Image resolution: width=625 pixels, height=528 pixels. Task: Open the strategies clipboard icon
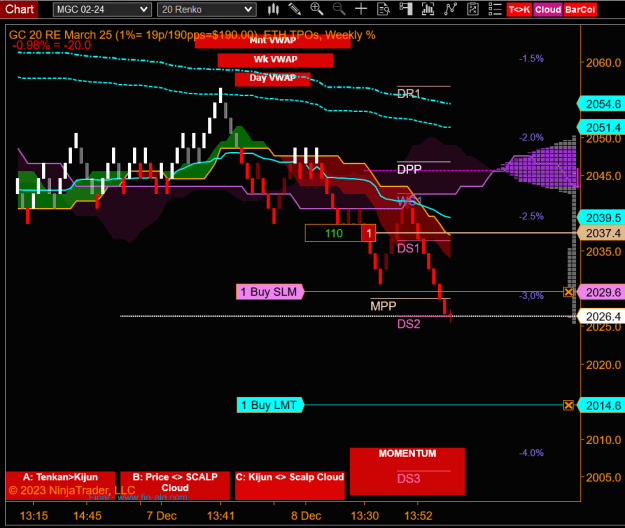pos(473,9)
